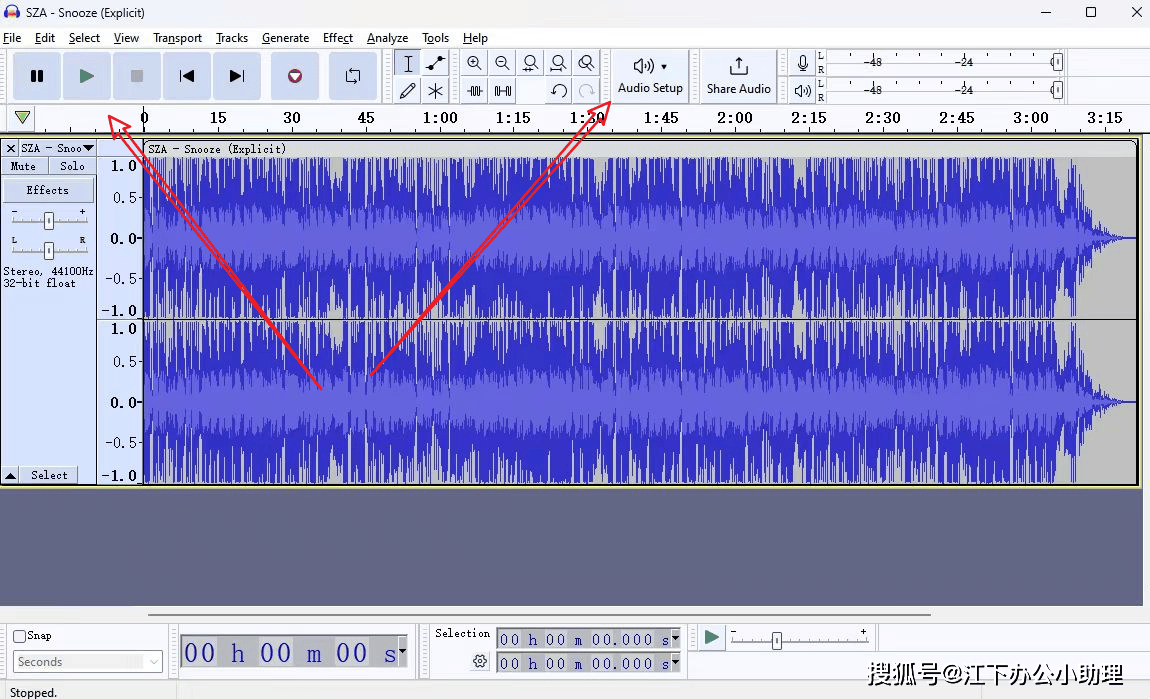Adjust the track gain slider
This screenshot has height=699, width=1150.
48,220
